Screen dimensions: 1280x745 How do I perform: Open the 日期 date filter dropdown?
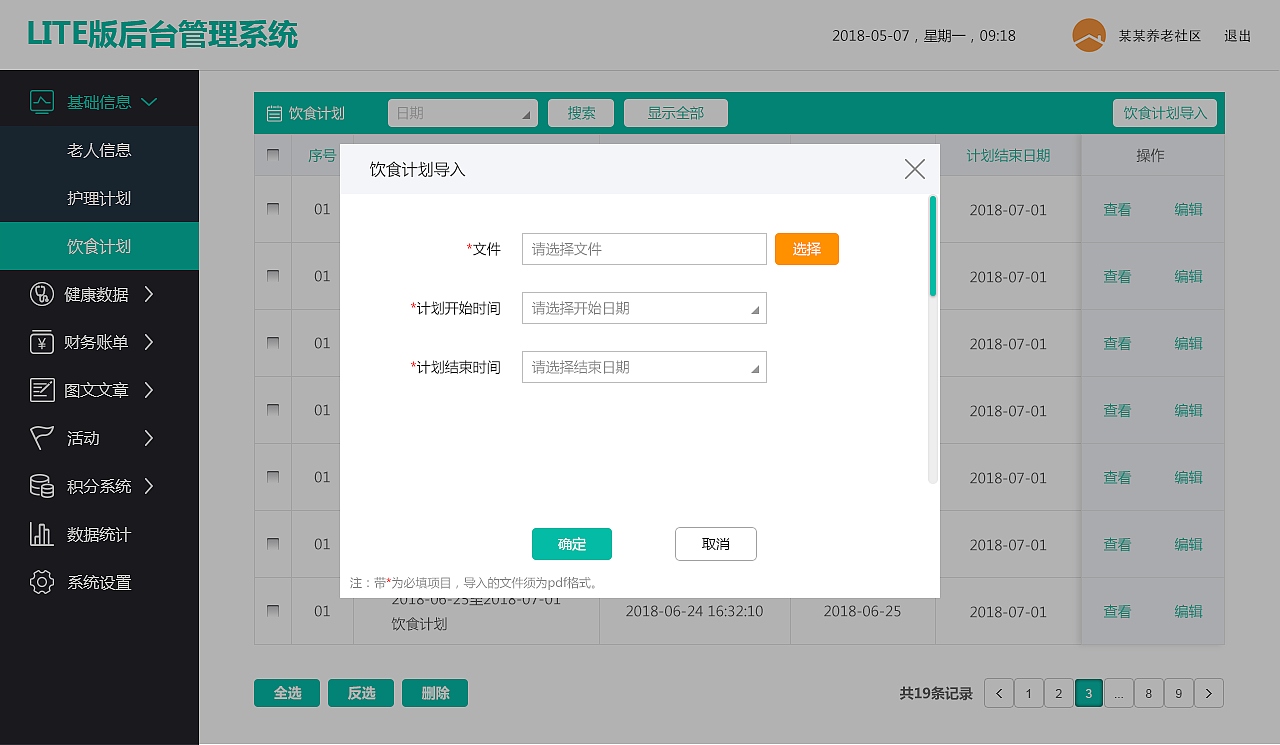click(x=462, y=113)
